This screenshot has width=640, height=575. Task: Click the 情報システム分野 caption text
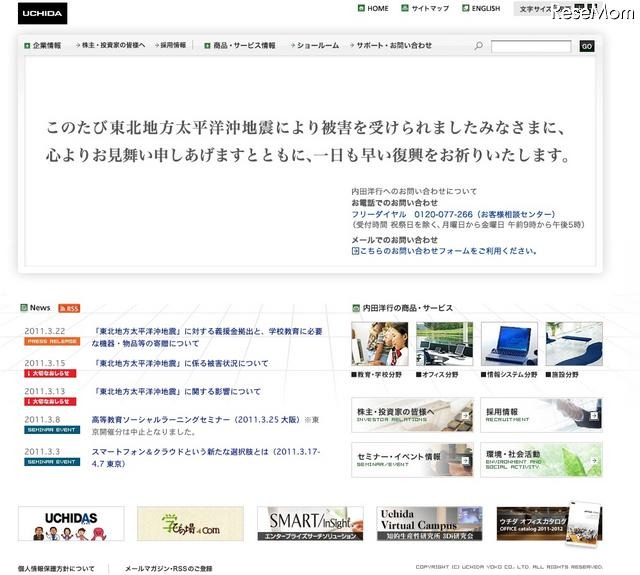[x=509, y=375]
